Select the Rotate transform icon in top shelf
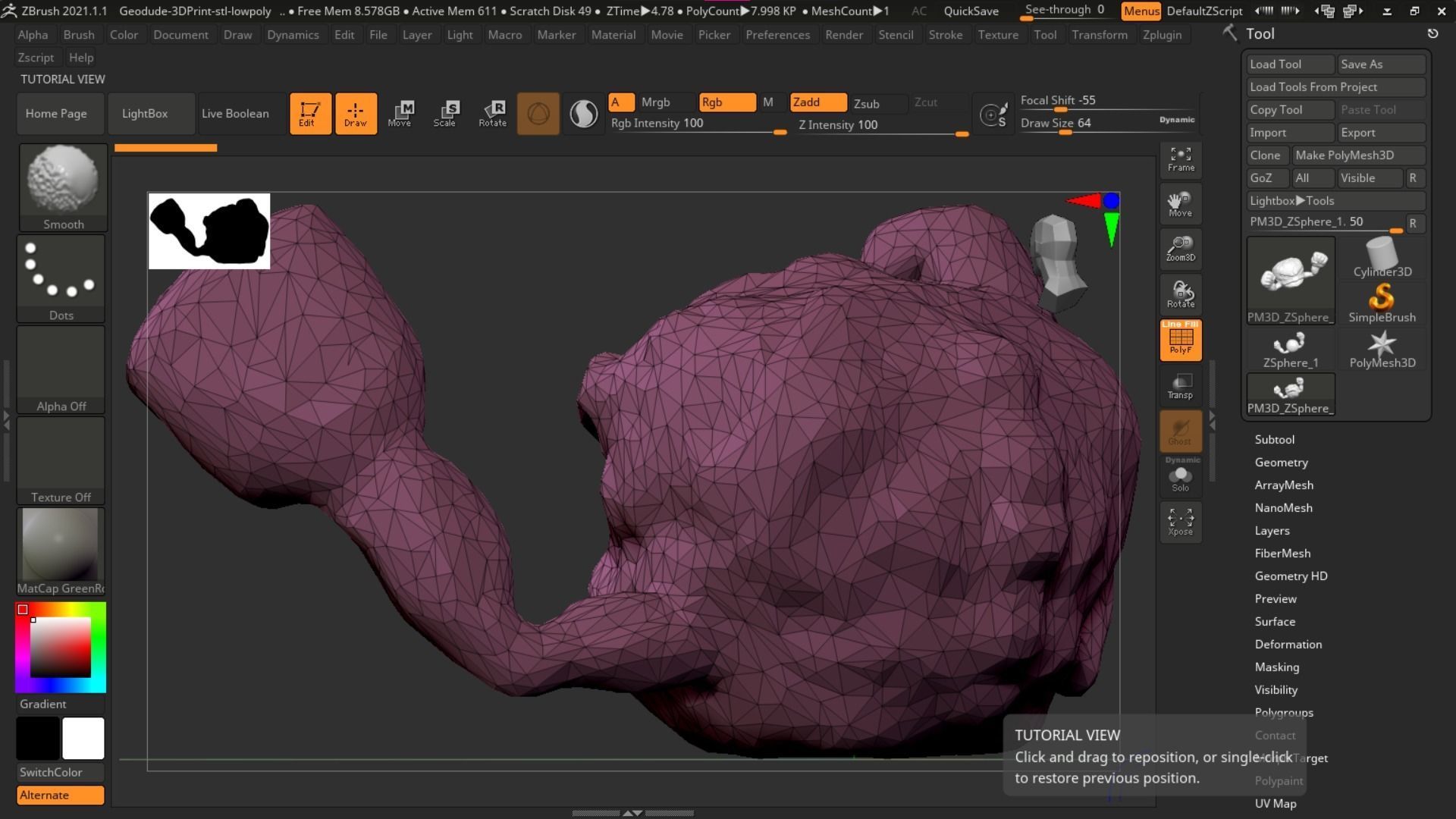This screenshot has width=1456, height=819. click(x=492, y=114)
